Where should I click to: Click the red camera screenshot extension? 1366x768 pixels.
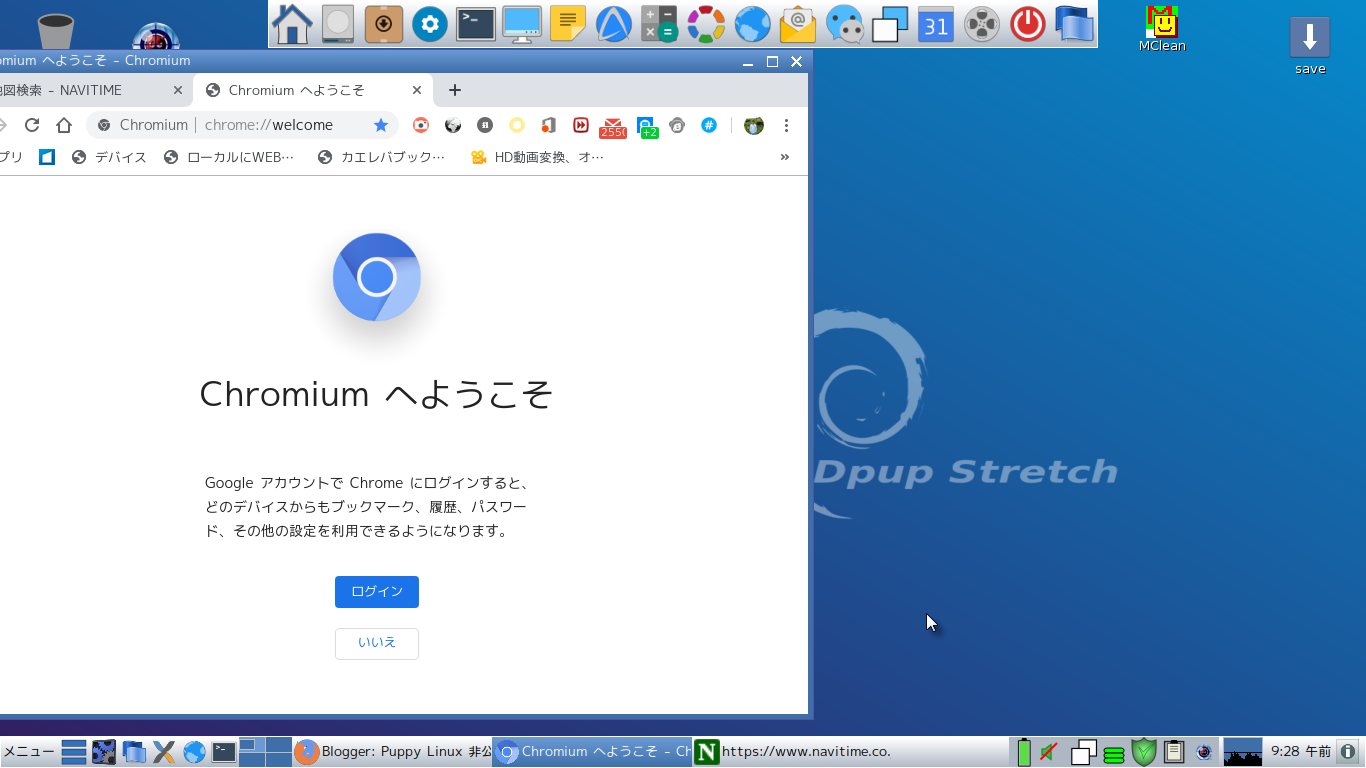coord(421,125)
